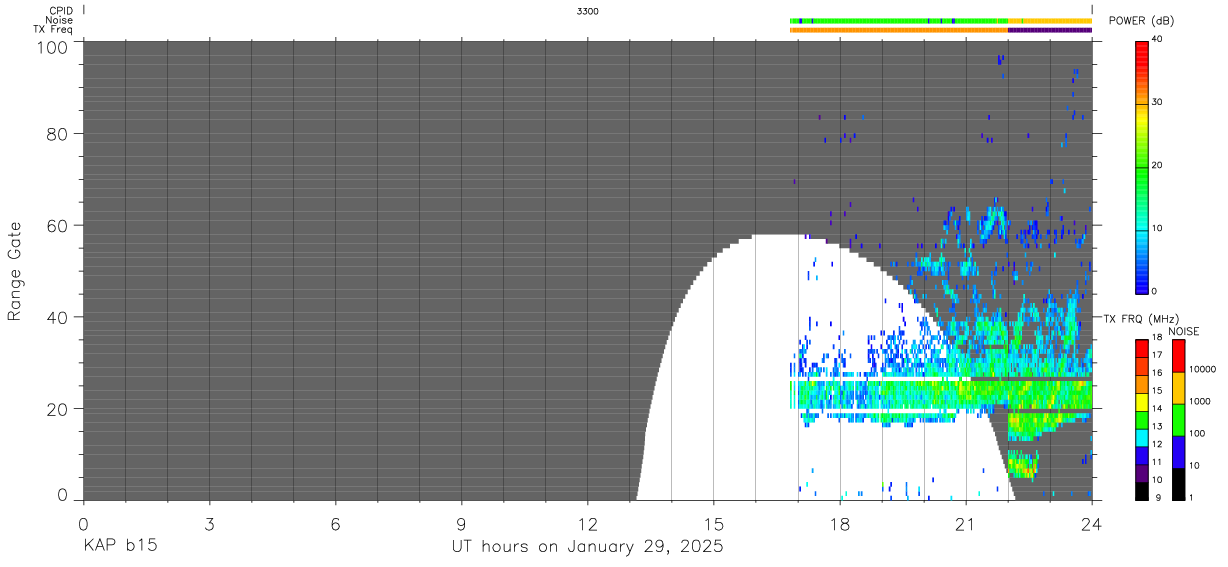This screenshot has height=567, width=1228.
Task: Pick the orange 1000-10000 NOISE legend swatch
Action: click(1178, 387)
